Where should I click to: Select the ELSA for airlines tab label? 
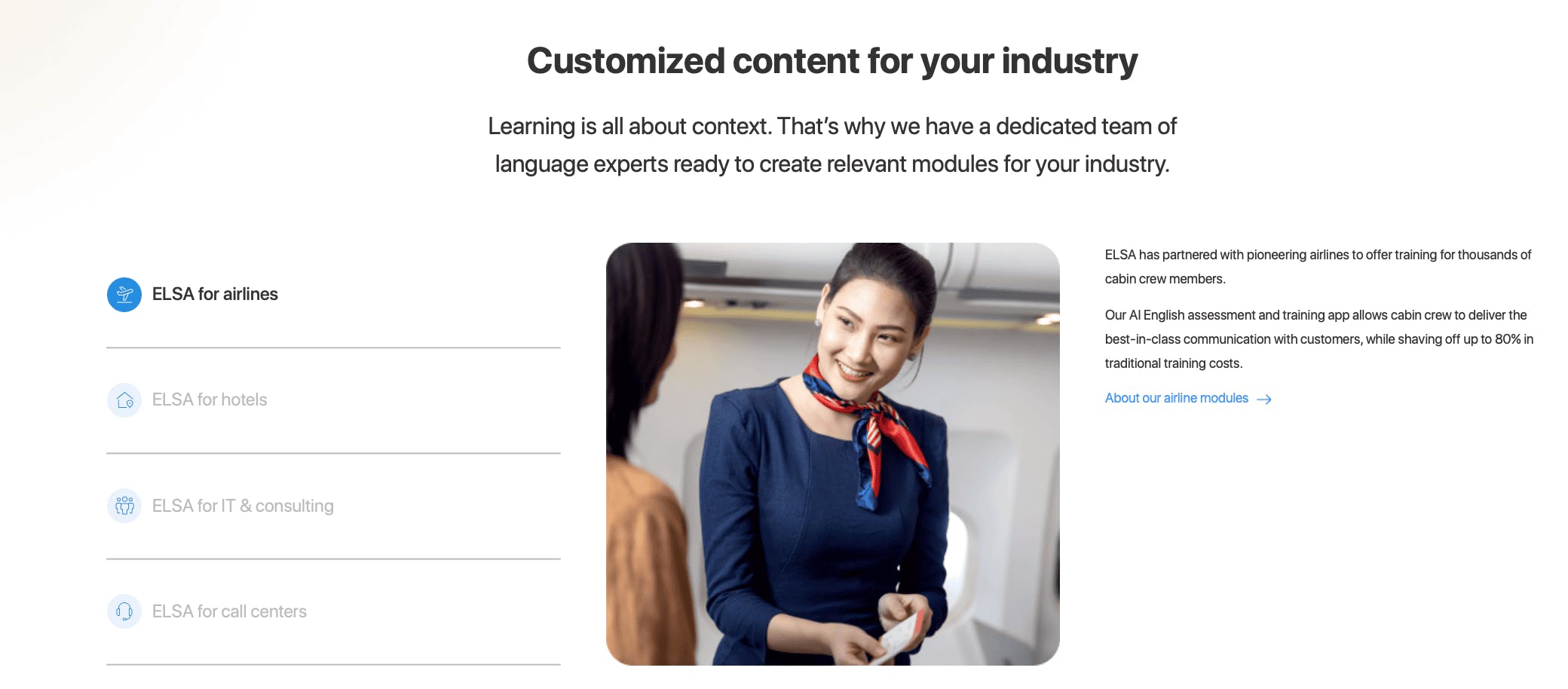click(x=215, y=294)
